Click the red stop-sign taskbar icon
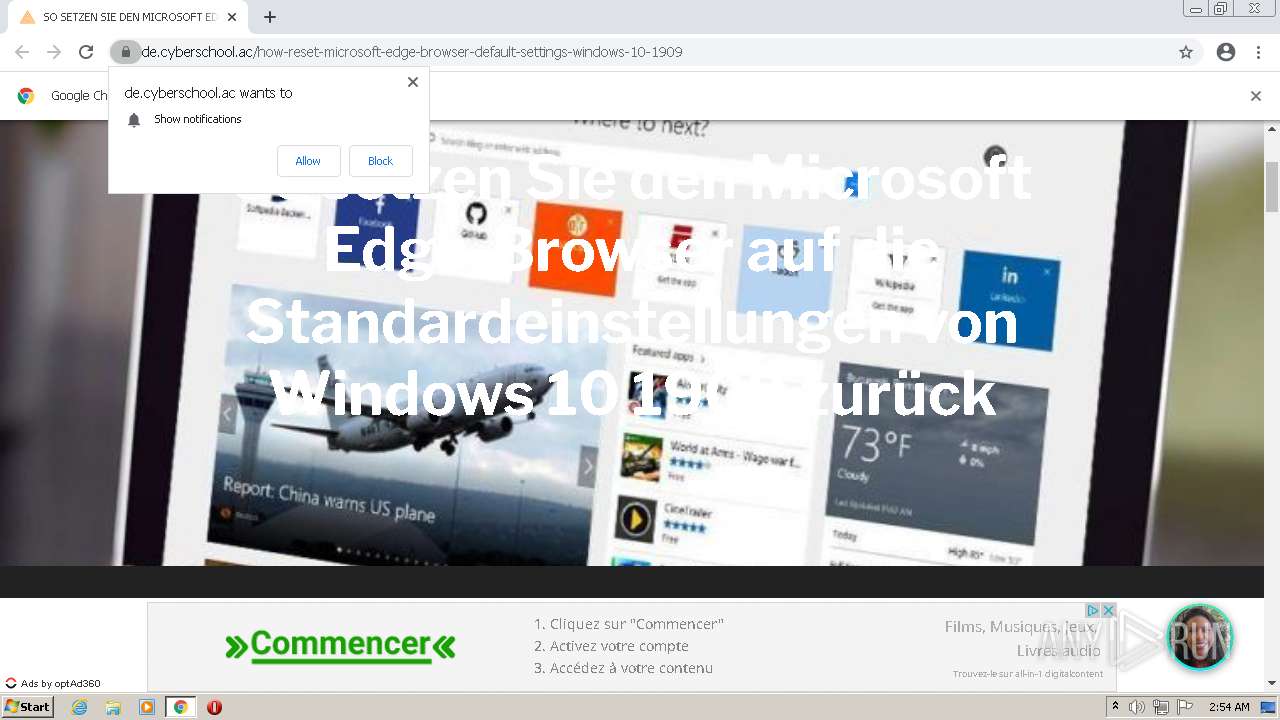1280x720 pixels. (x=214, y=707)
